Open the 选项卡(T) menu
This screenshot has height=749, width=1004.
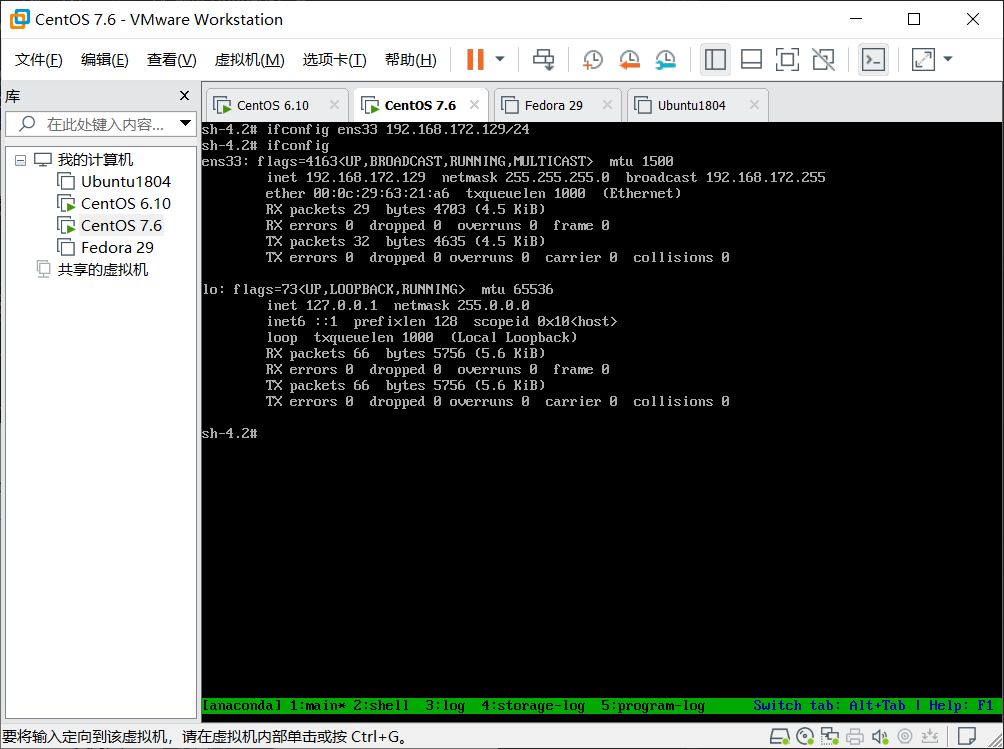[x=334, y=60]
